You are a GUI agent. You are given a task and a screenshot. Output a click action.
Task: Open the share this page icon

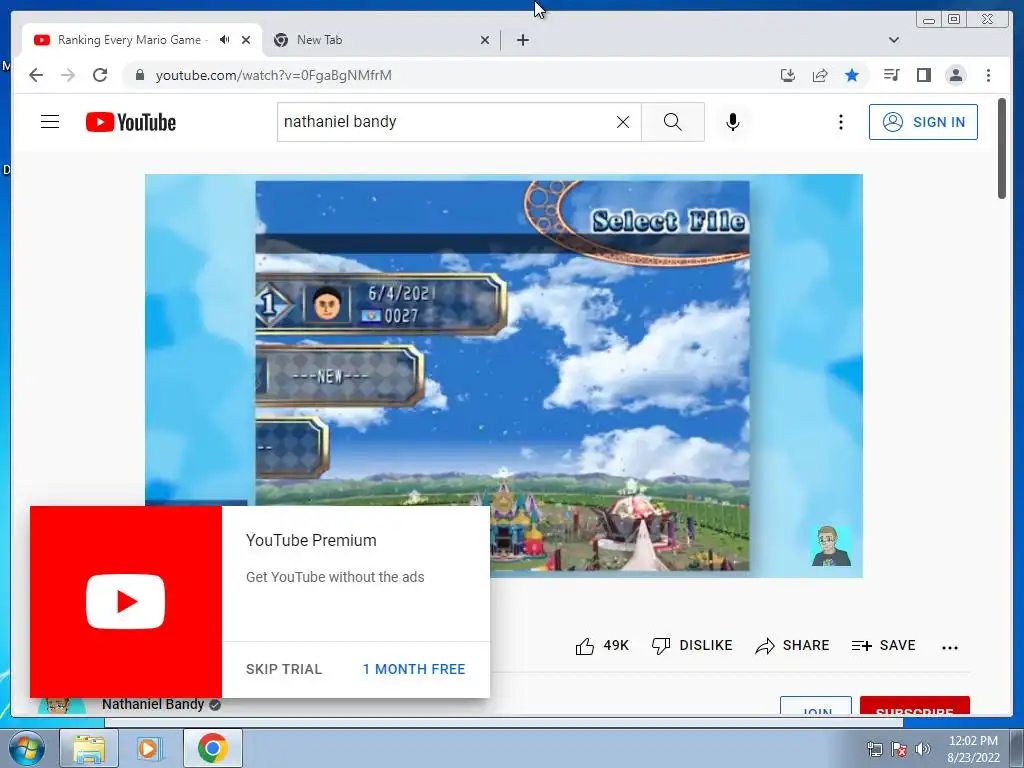(x=820, y=75)
